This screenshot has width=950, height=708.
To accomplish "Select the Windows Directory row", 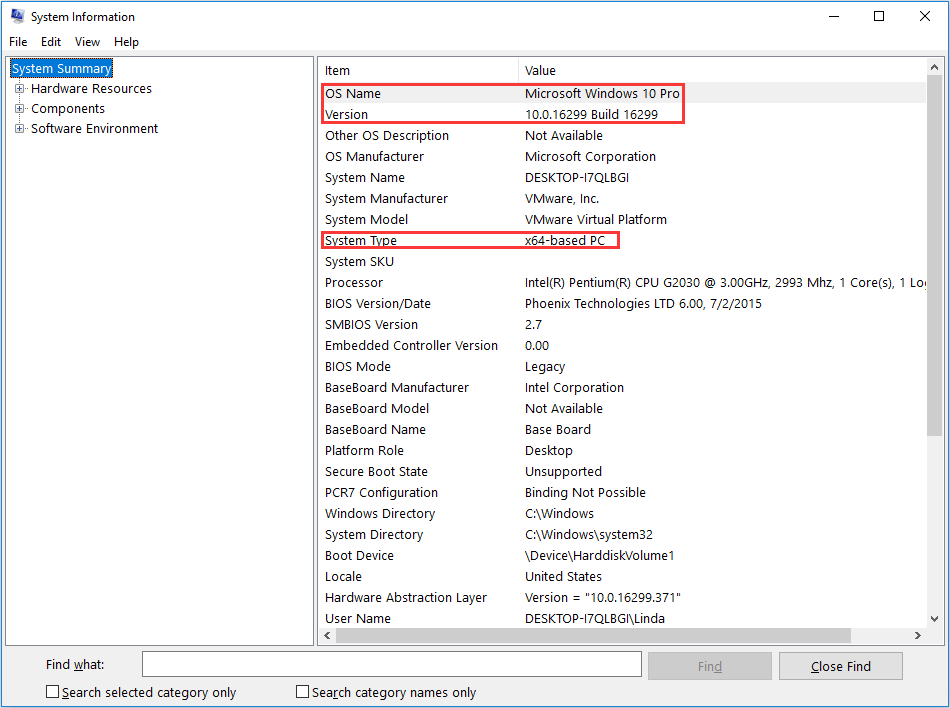I will coord(622,514).
